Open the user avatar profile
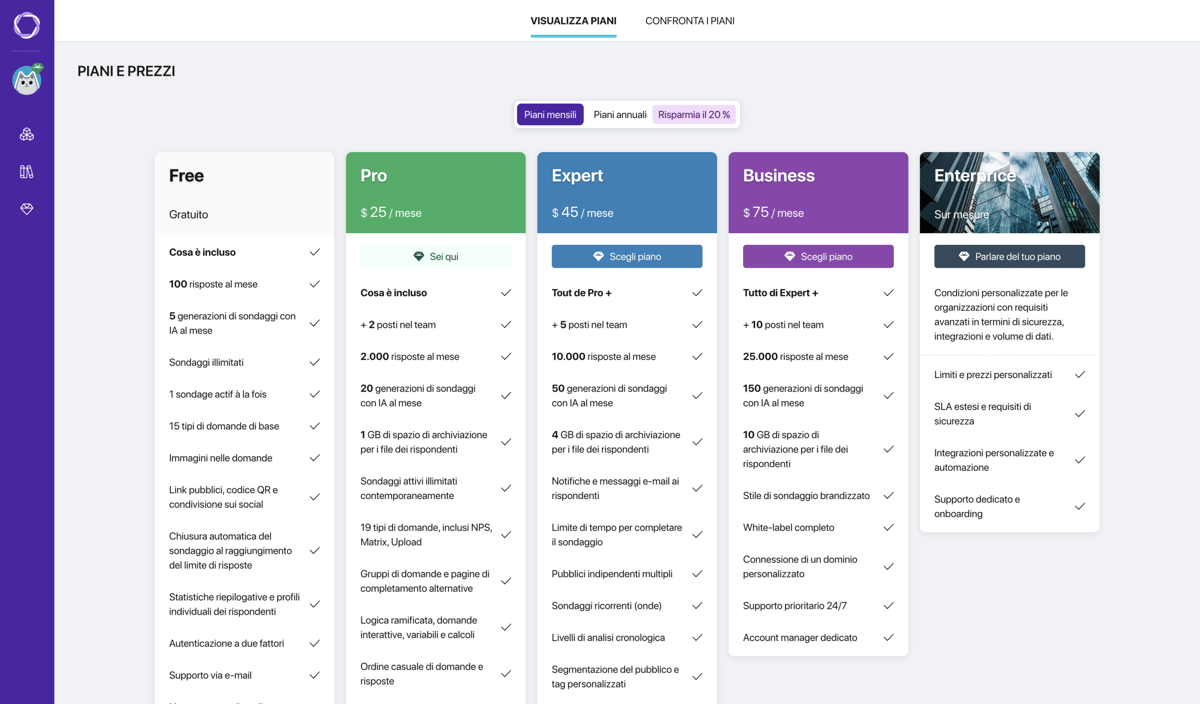The width and height of the screenshot is (1200, 704). pyautogui.click(x=27, y=80)
